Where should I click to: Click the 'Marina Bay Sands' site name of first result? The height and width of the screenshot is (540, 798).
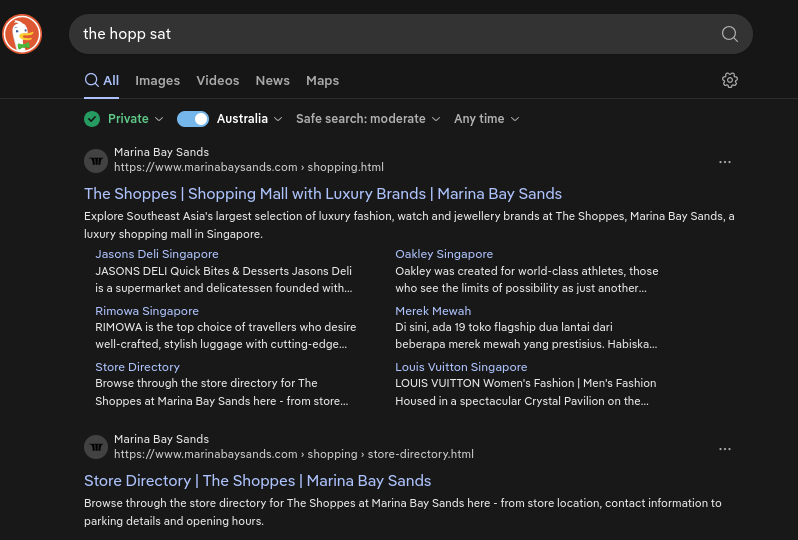click(161, 152)
